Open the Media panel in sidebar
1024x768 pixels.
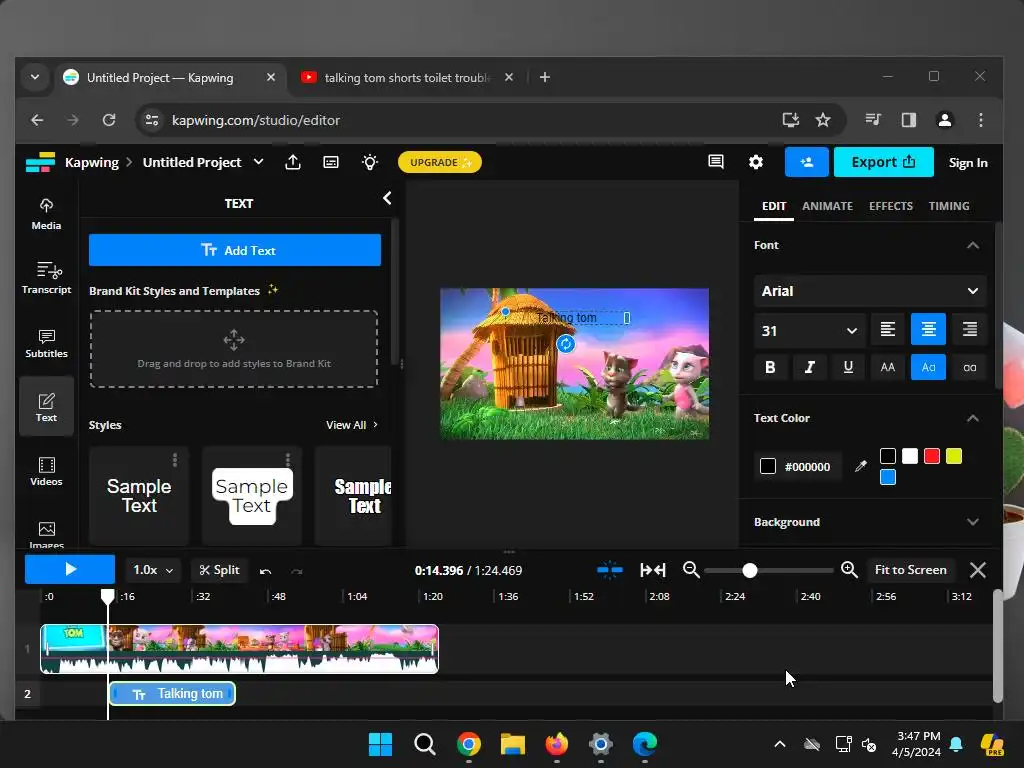46,214
